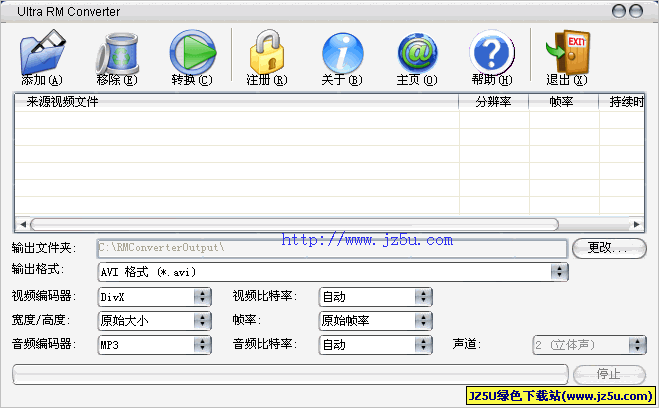Click the 移除(E) recycle bin icon
Viewport: 659px width, 408px height.
click(117, 53)
